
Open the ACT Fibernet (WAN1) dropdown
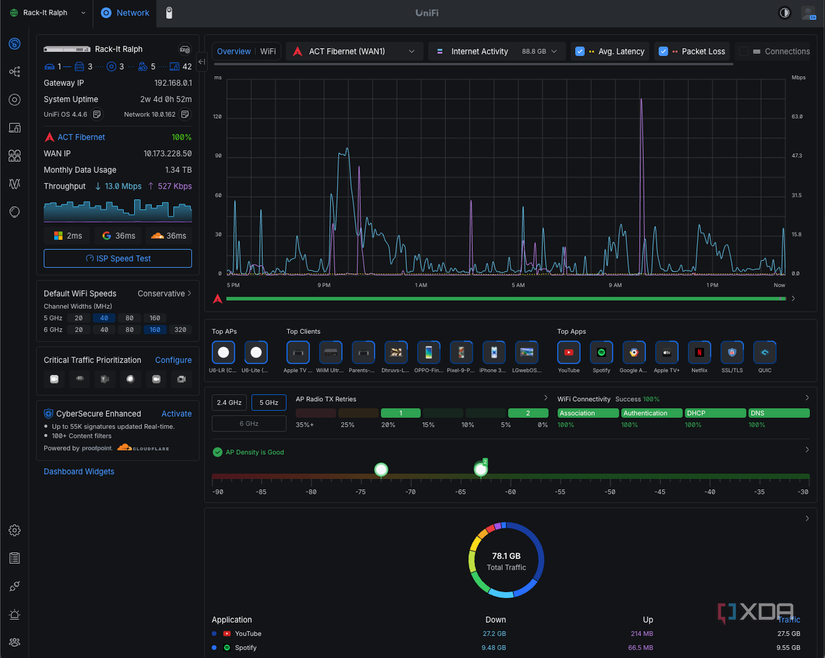358,51
